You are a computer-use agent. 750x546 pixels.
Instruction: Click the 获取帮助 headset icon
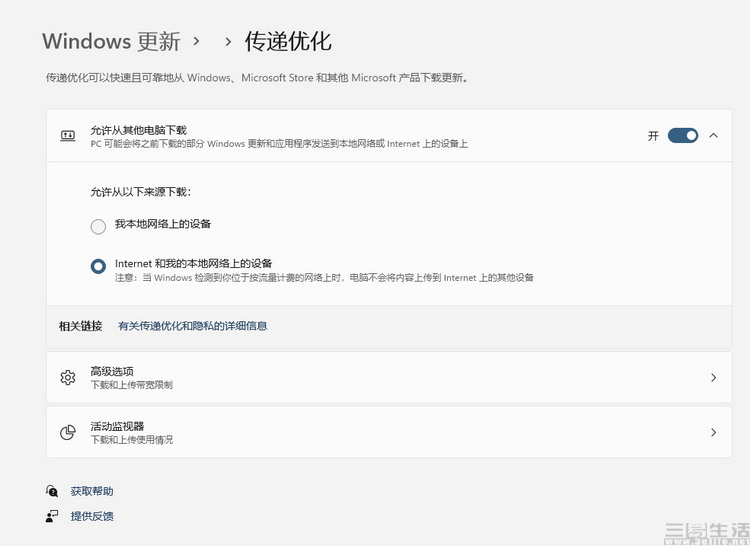[52, 491]
